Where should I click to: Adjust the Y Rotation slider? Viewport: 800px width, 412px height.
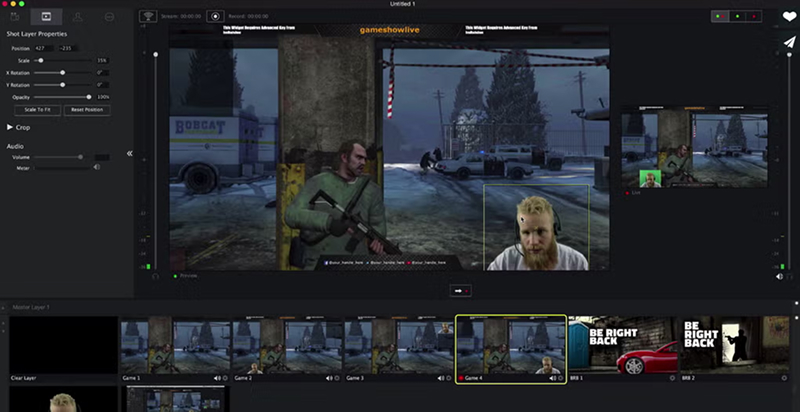click(62, 85)
